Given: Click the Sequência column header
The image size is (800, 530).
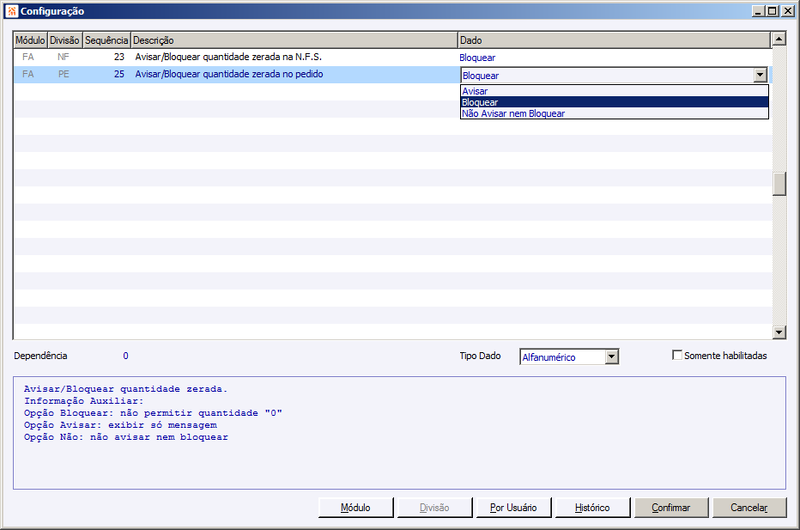Looking at the screenshot, I should tap(106, 40).
